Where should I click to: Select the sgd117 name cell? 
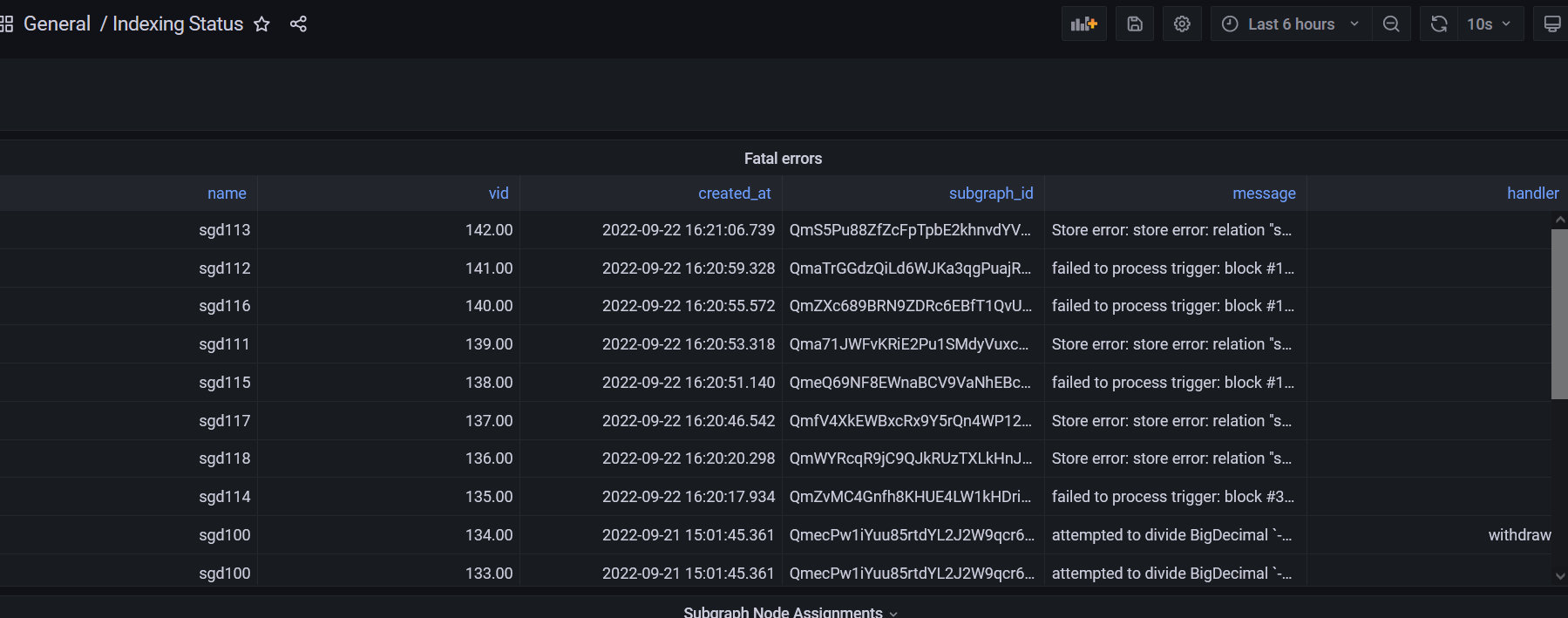(x=225, y=421)
